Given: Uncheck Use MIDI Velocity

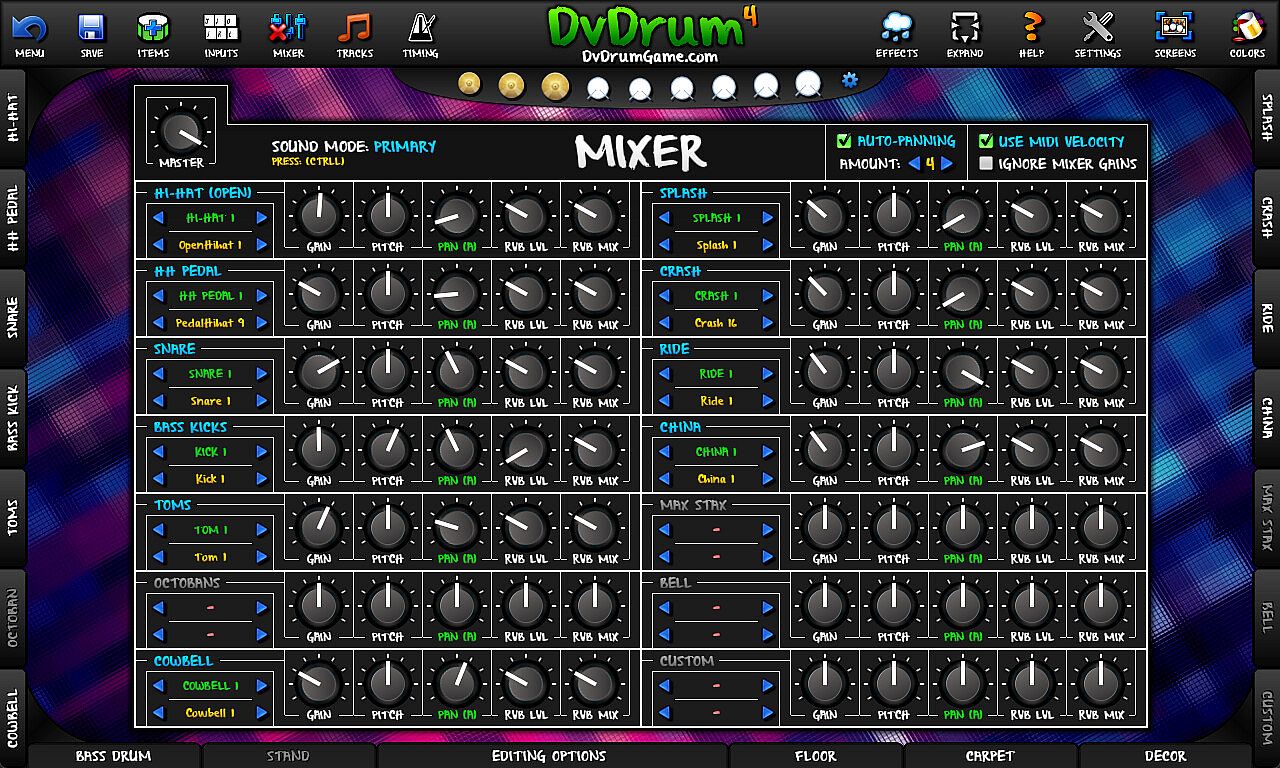Looking at the screenshot, I should click(986, 141).
